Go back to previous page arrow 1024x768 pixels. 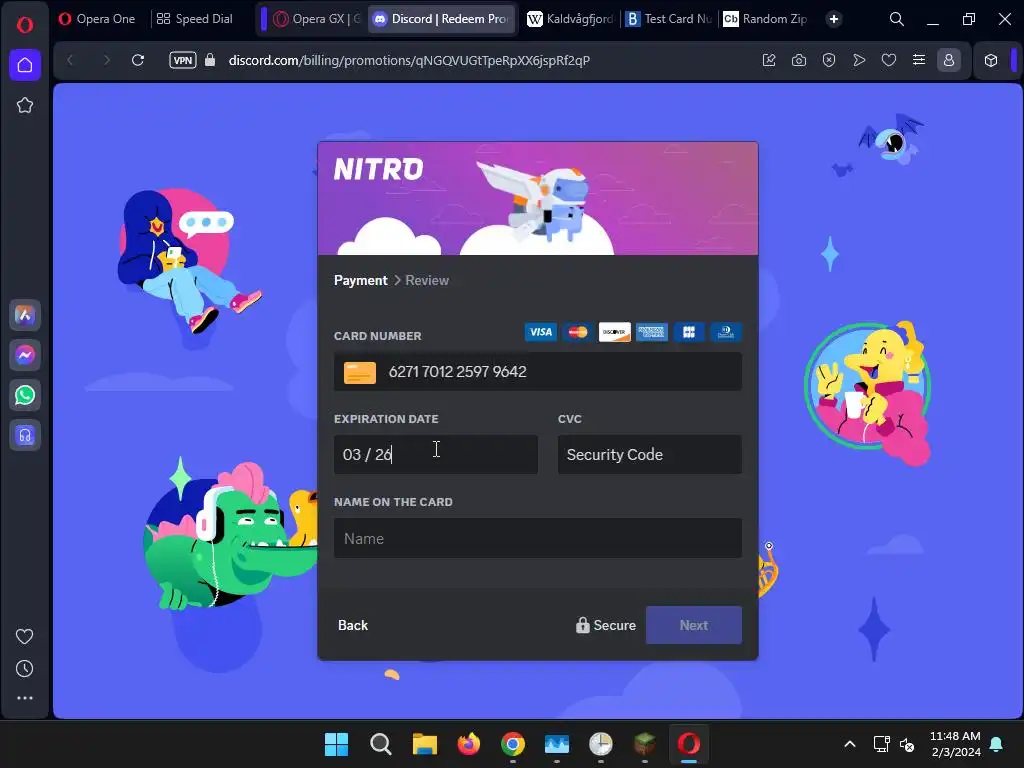(x=70, y=60)
